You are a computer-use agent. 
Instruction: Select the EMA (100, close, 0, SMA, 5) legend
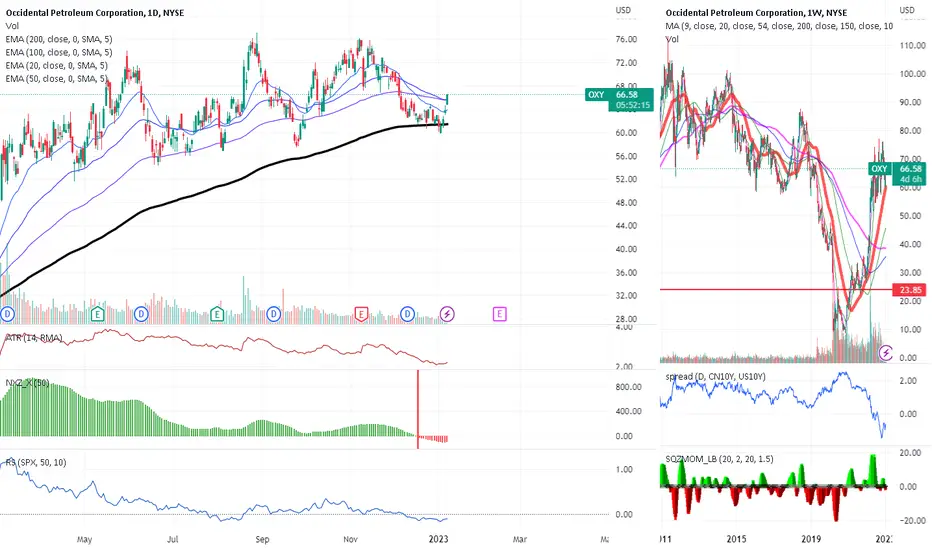point(59,52)
